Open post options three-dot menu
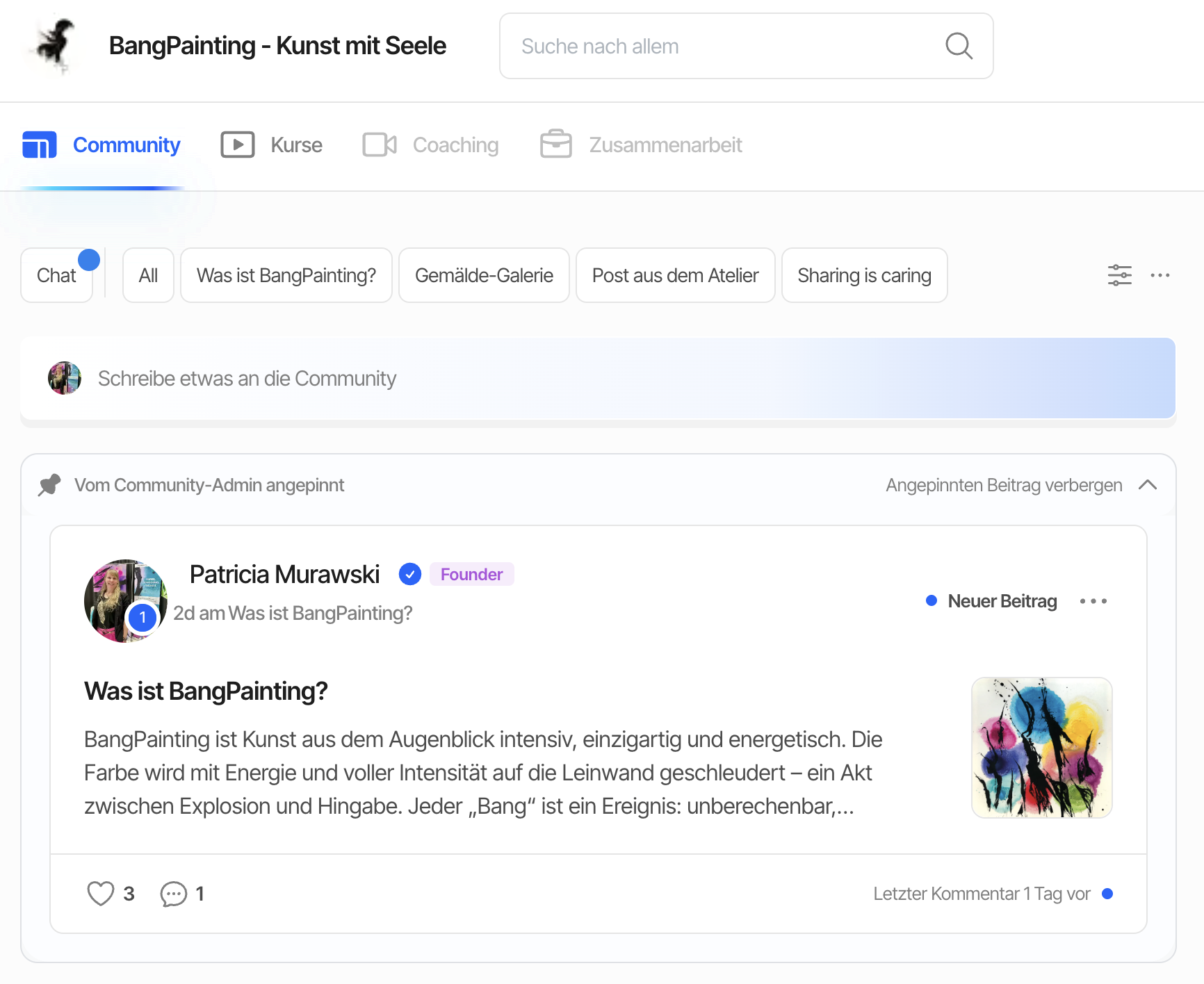The image size is (1204, 984). (1093, 601)
